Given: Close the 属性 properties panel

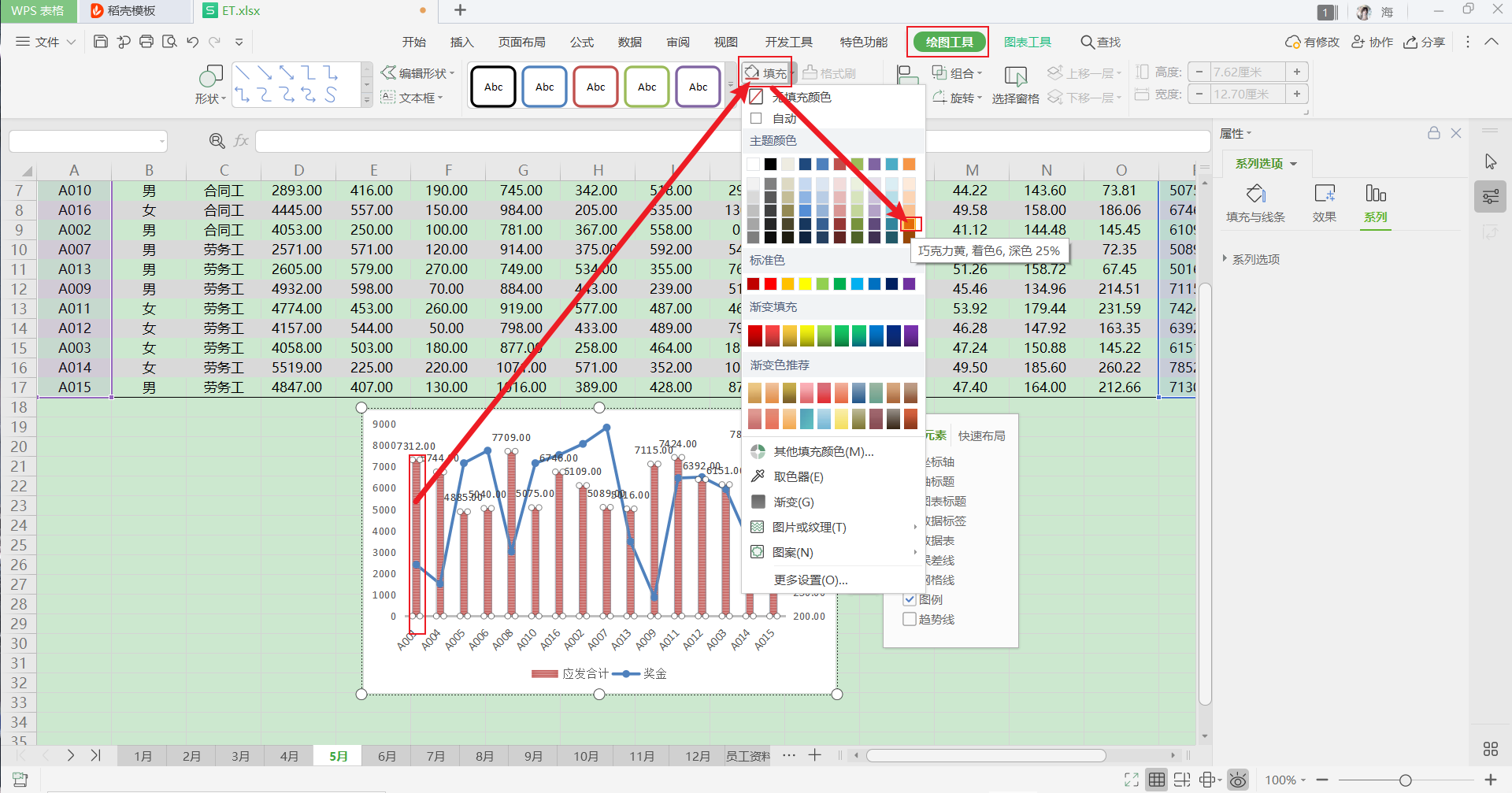Looking at the screenshot, I should tap(1456, 133).
